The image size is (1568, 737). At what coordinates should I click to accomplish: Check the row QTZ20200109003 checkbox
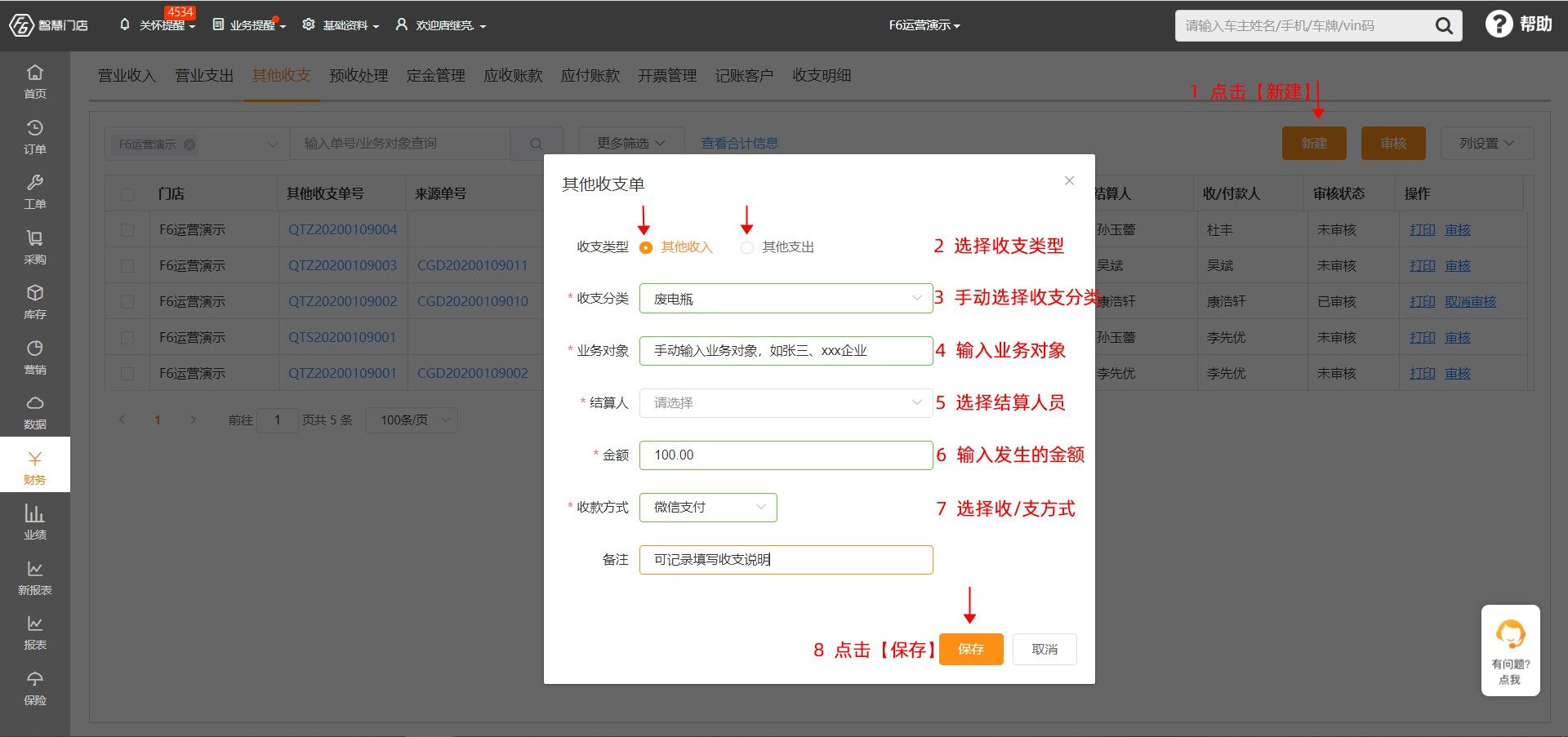tap(127, 266)
